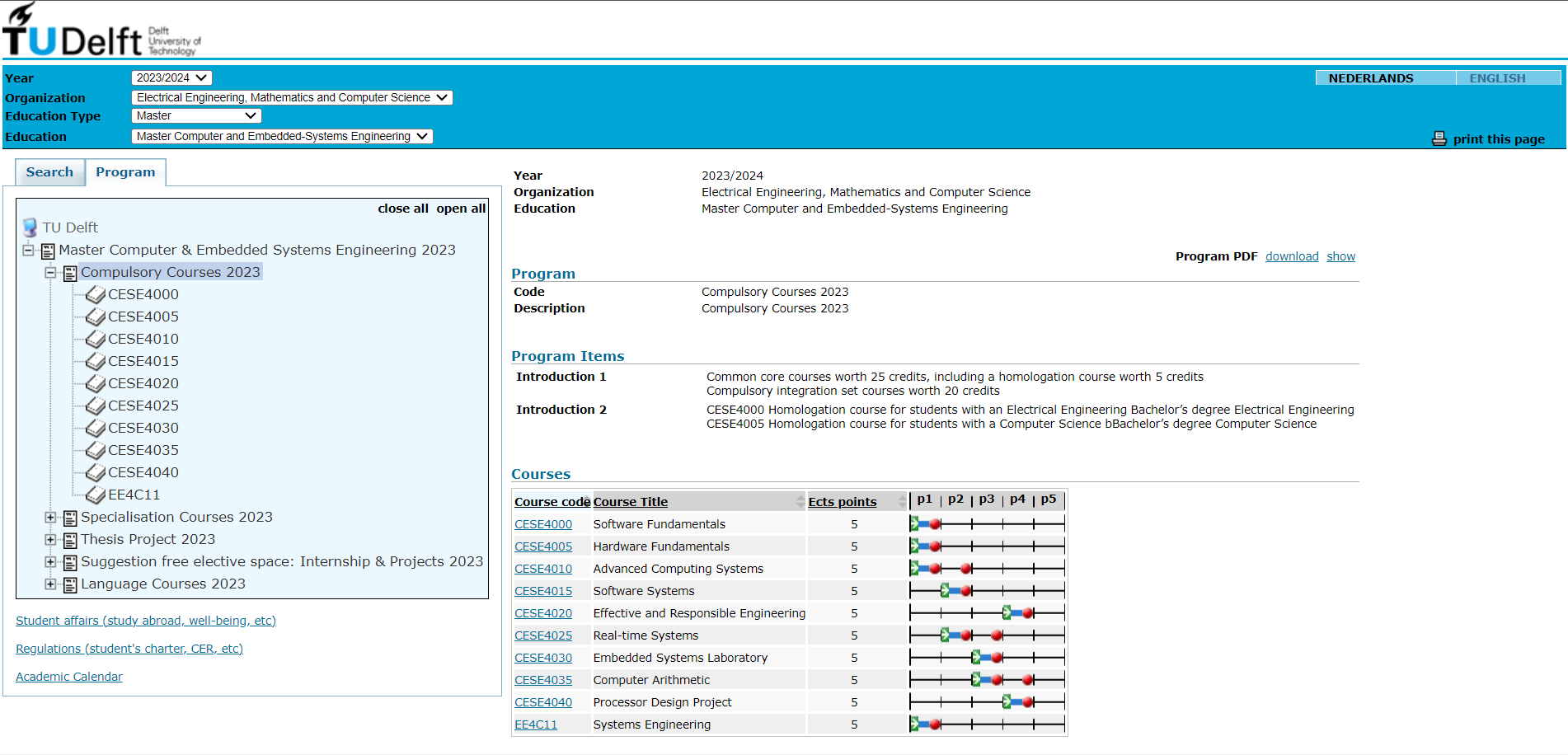This screenshot has width=1568, height=755.
Task: Open the CESE4020 link in the courses table
Action: pyautogui.click(x=543, y=613)
